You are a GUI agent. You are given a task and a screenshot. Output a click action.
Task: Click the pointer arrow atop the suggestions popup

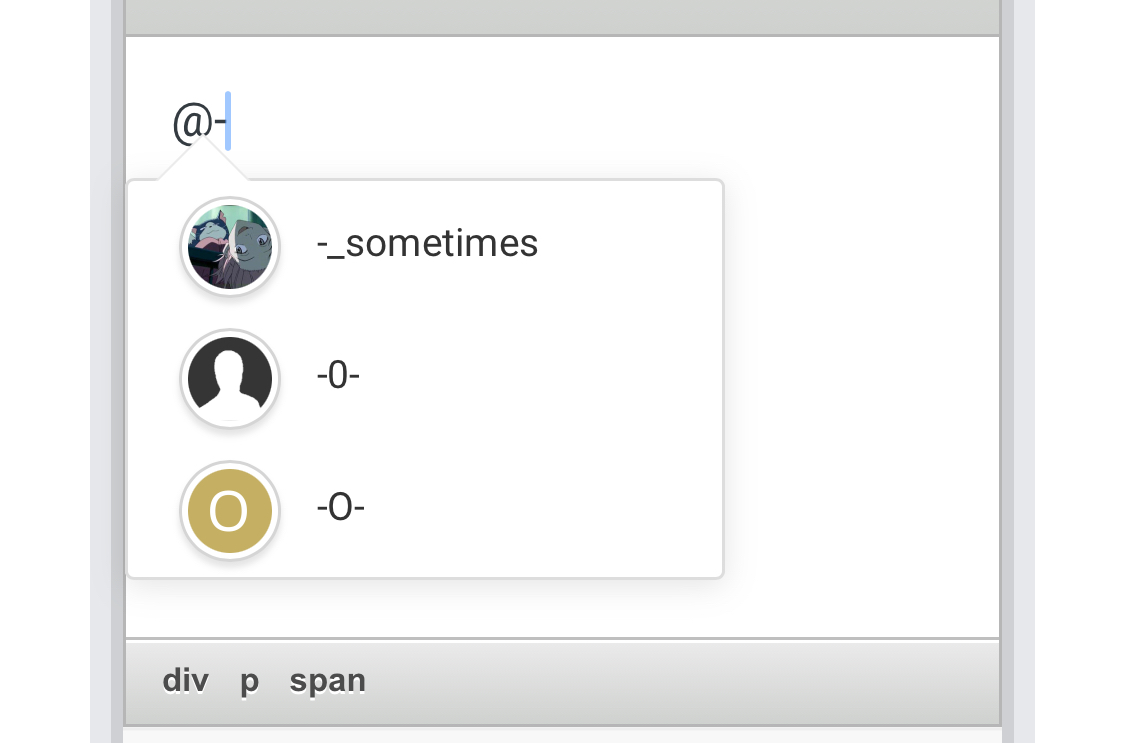[203, 160]
